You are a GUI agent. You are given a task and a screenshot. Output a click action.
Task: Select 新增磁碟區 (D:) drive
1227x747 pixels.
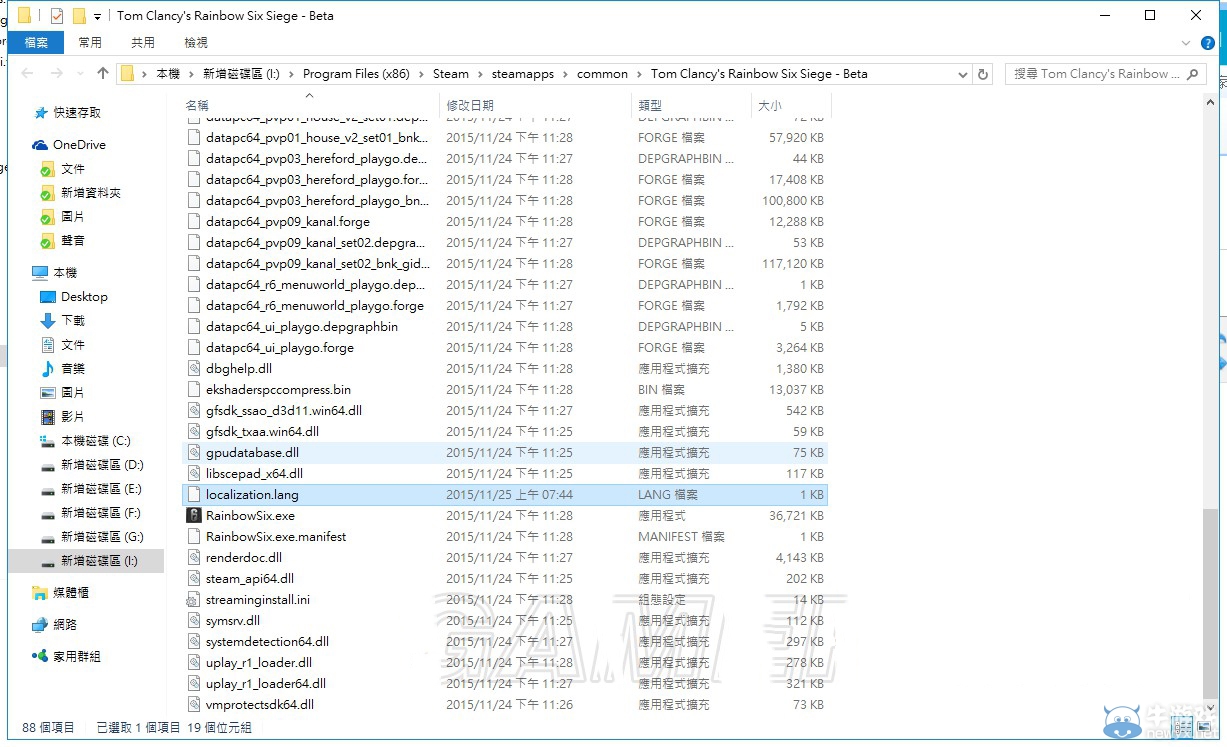click(102, 465)
